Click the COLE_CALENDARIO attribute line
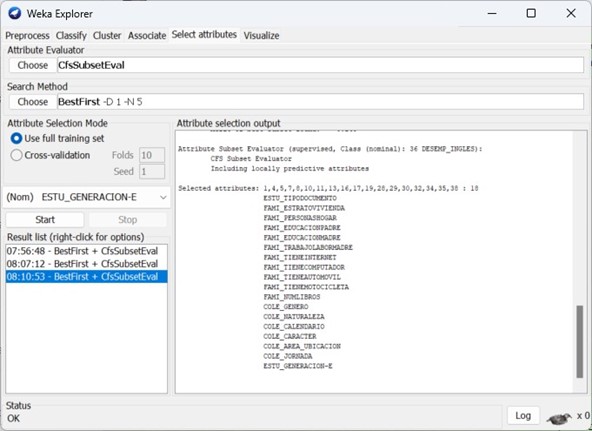592x431 pixels. click(x=294, y=326)
